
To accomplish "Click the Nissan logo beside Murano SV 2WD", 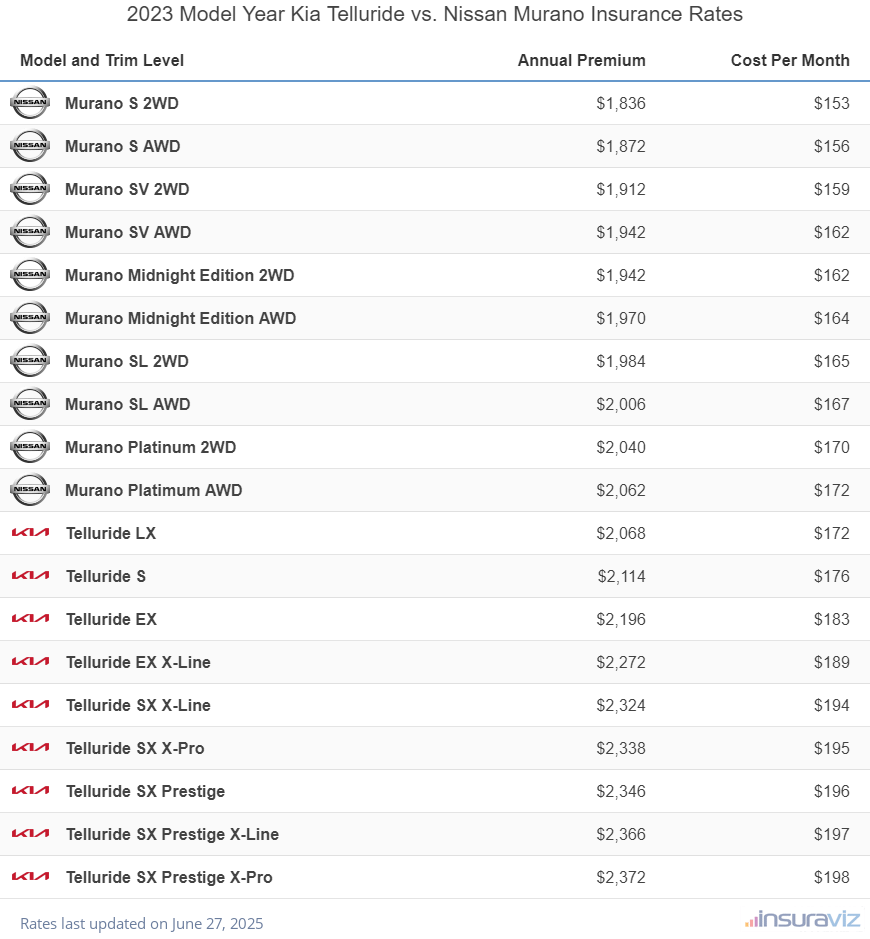I will [30, 189].
